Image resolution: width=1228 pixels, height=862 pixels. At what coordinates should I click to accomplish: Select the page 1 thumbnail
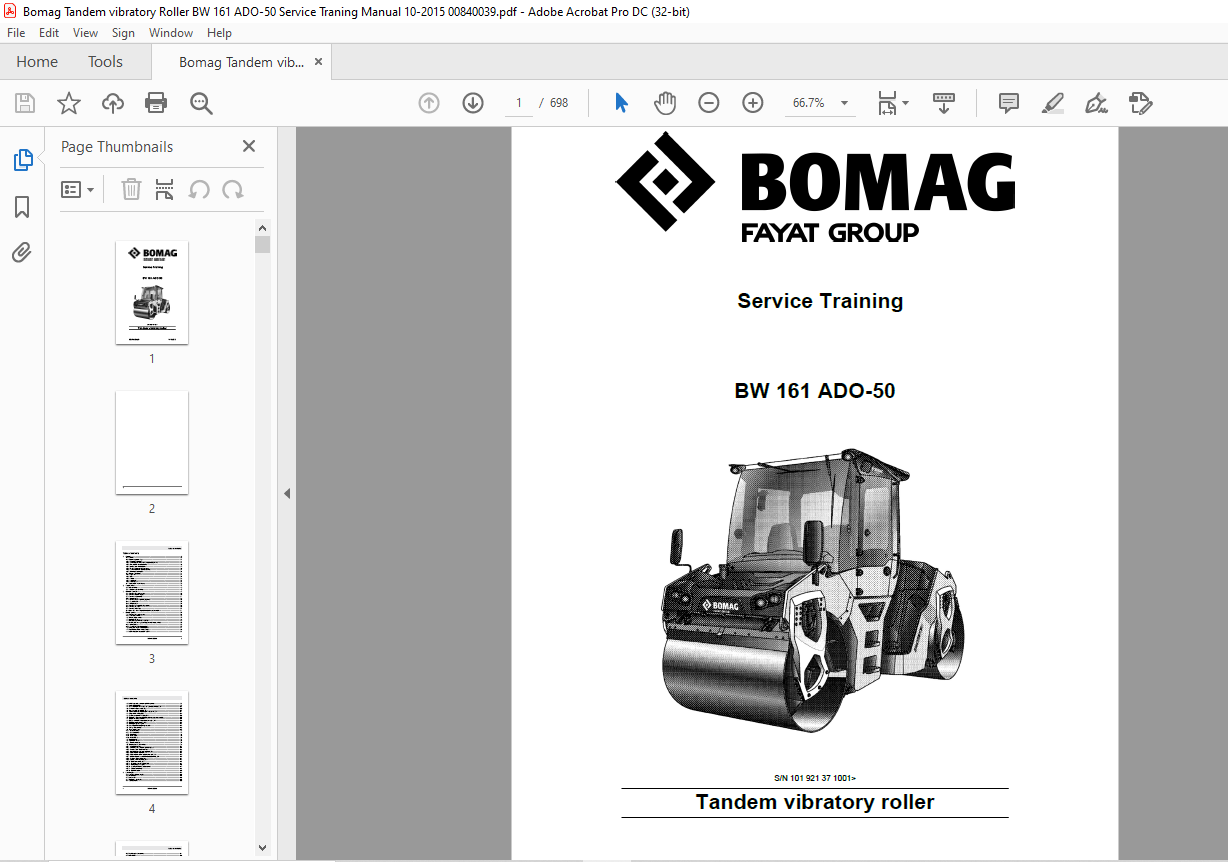152,292
